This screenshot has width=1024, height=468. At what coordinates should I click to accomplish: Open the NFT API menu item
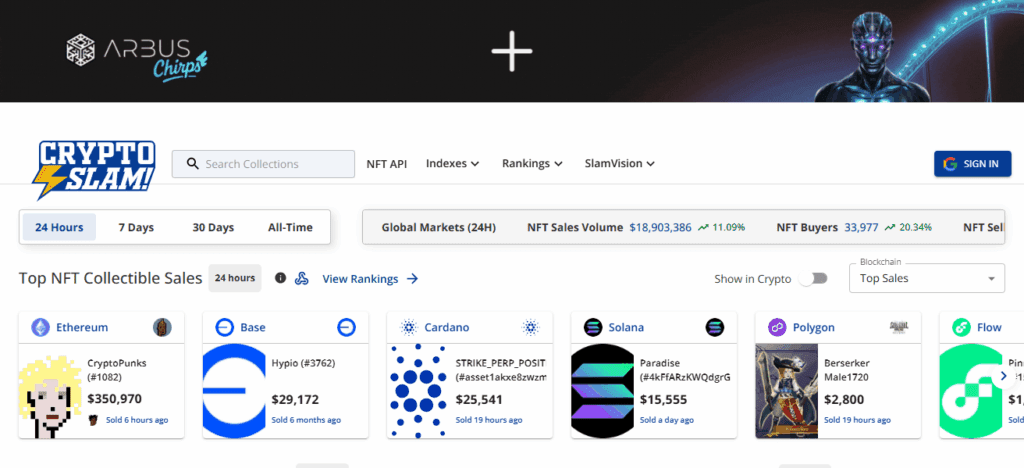(x=387, y=164)
